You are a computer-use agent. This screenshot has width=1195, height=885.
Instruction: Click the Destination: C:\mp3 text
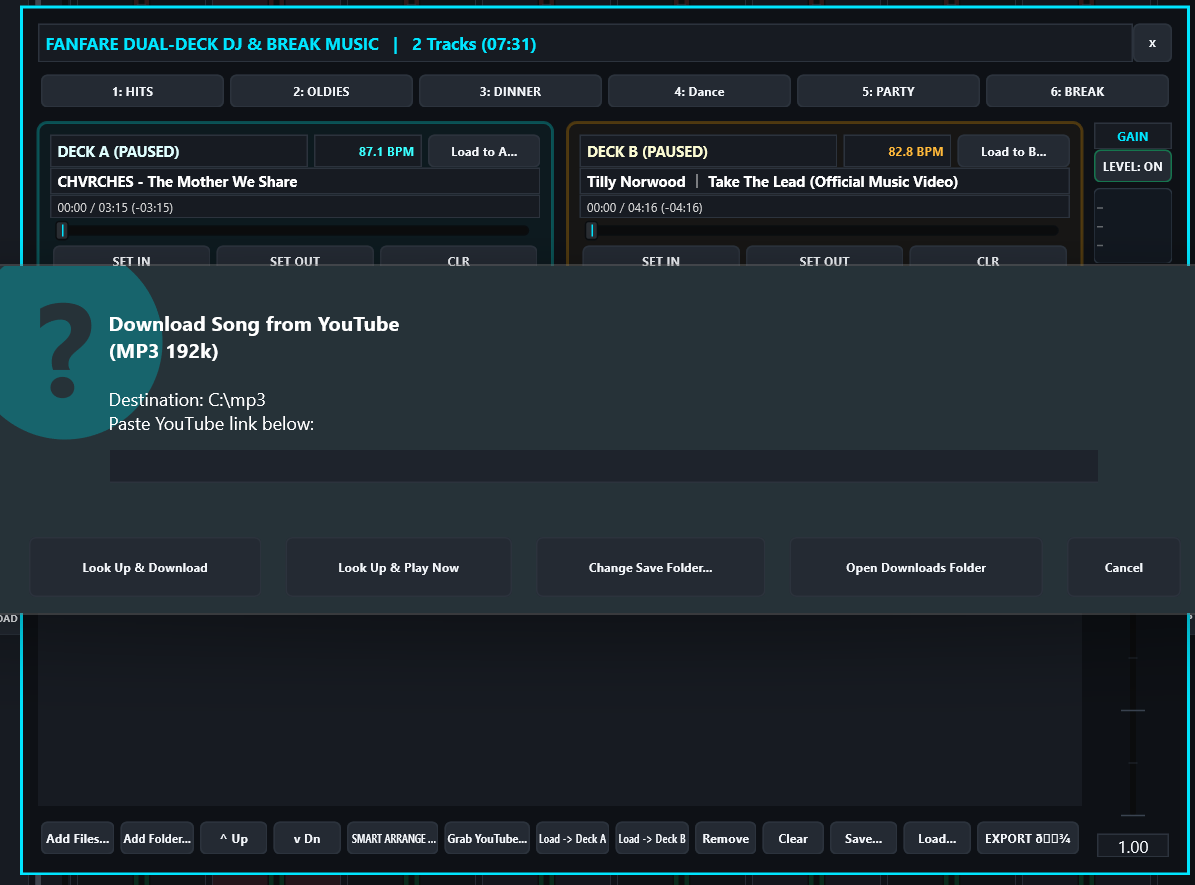point(187,399)
